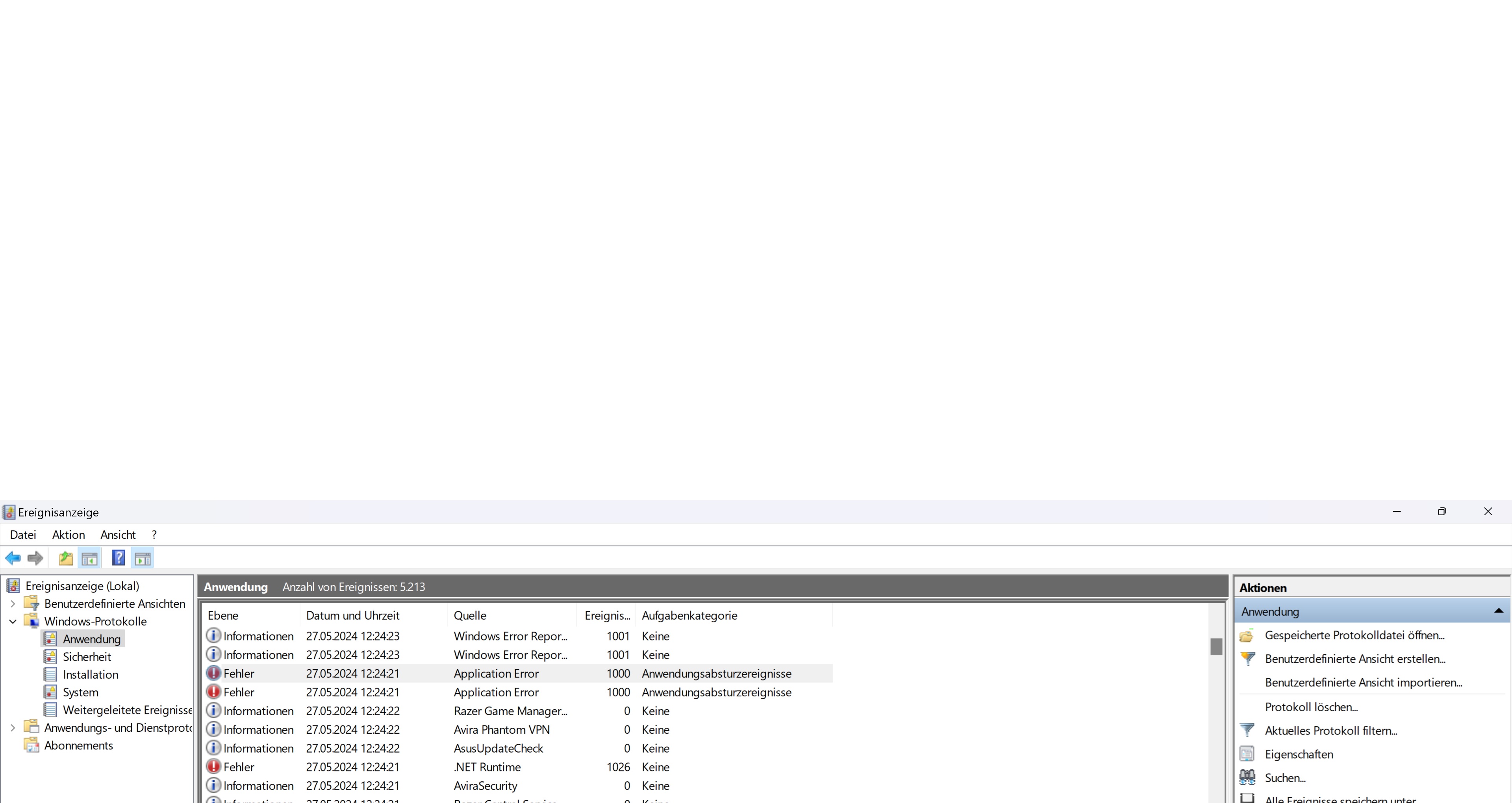Viewport: 1512px width, 803px height.
Task: Click the event list vertical scrollbar thumb
Action: (x=1216, y=646)
